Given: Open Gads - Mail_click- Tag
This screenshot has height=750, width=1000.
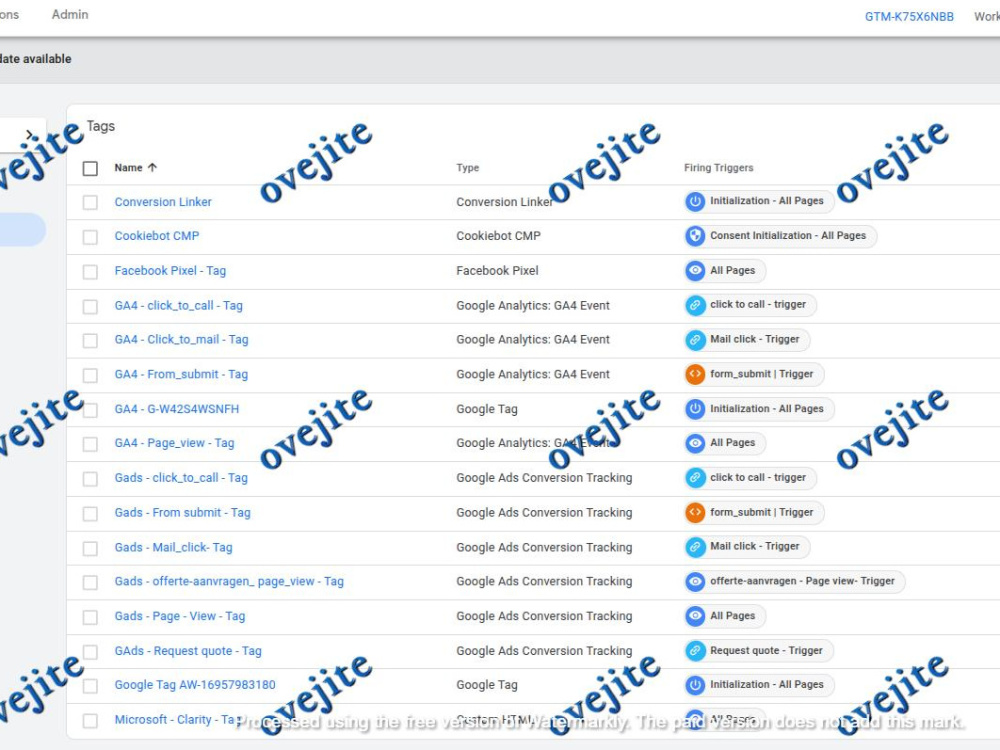Looking at the screenshot, I should [x=173, y=547].
